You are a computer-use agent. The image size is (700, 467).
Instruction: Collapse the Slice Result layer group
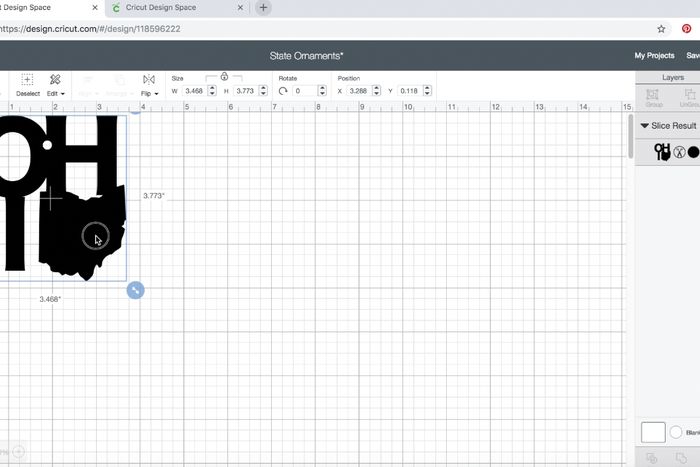pos(645,126)
